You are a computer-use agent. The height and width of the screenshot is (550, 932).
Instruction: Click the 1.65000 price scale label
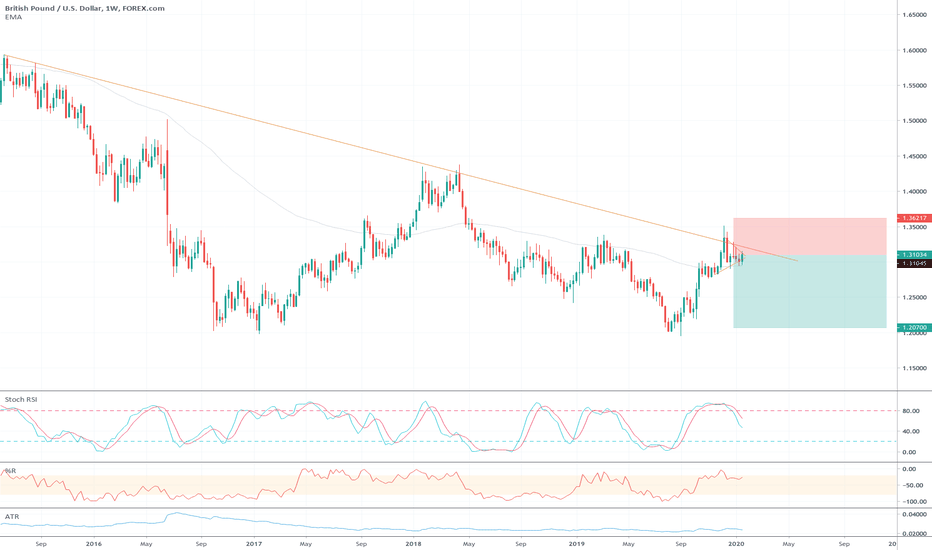912,15
